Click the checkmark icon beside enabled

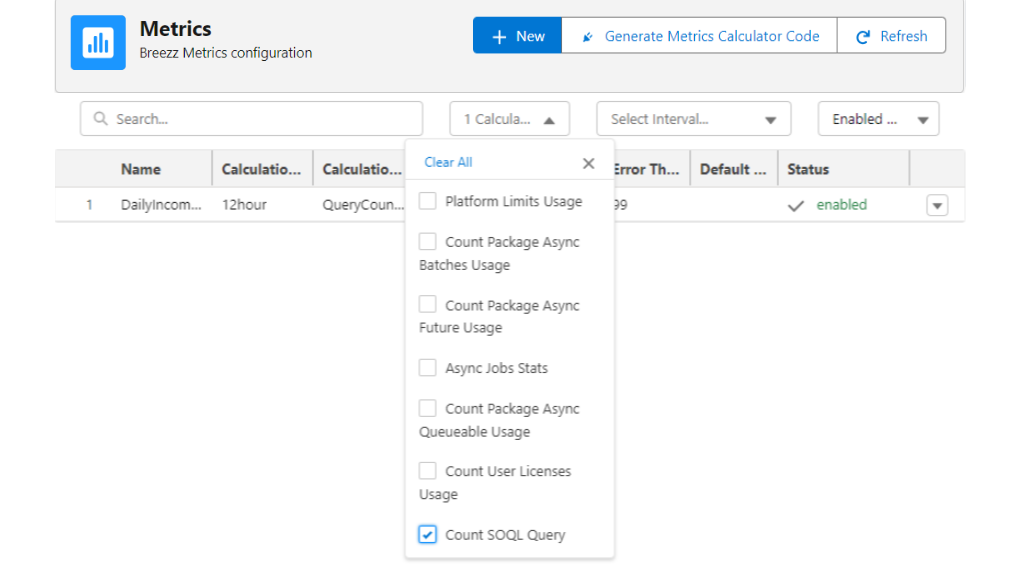click(796, 206)
